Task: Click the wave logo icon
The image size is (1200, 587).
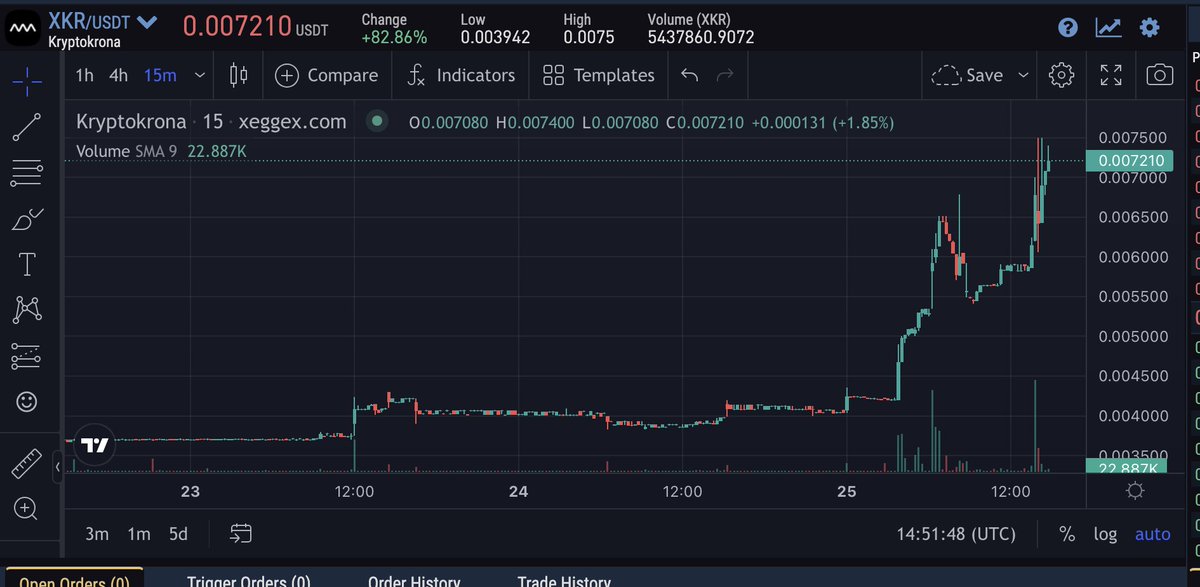Action: (x=22, y=27)
